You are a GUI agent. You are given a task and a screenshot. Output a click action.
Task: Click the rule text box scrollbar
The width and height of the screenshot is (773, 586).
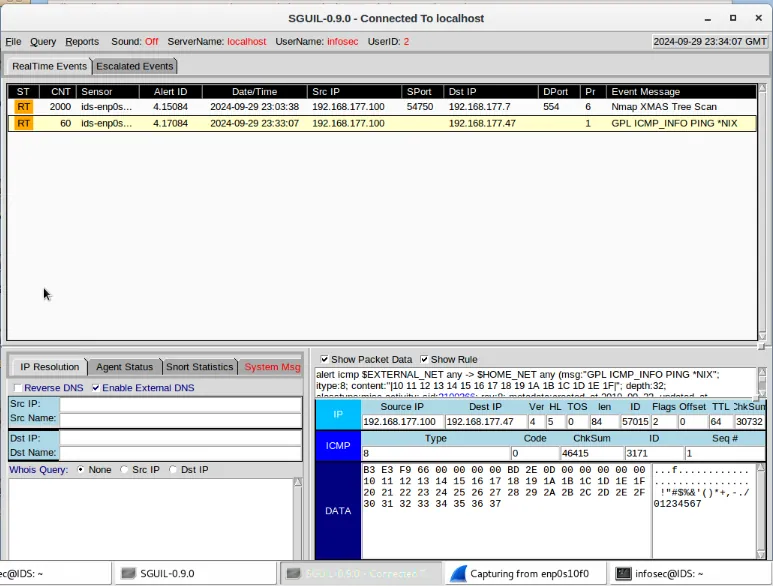click(x=762, y=382)
